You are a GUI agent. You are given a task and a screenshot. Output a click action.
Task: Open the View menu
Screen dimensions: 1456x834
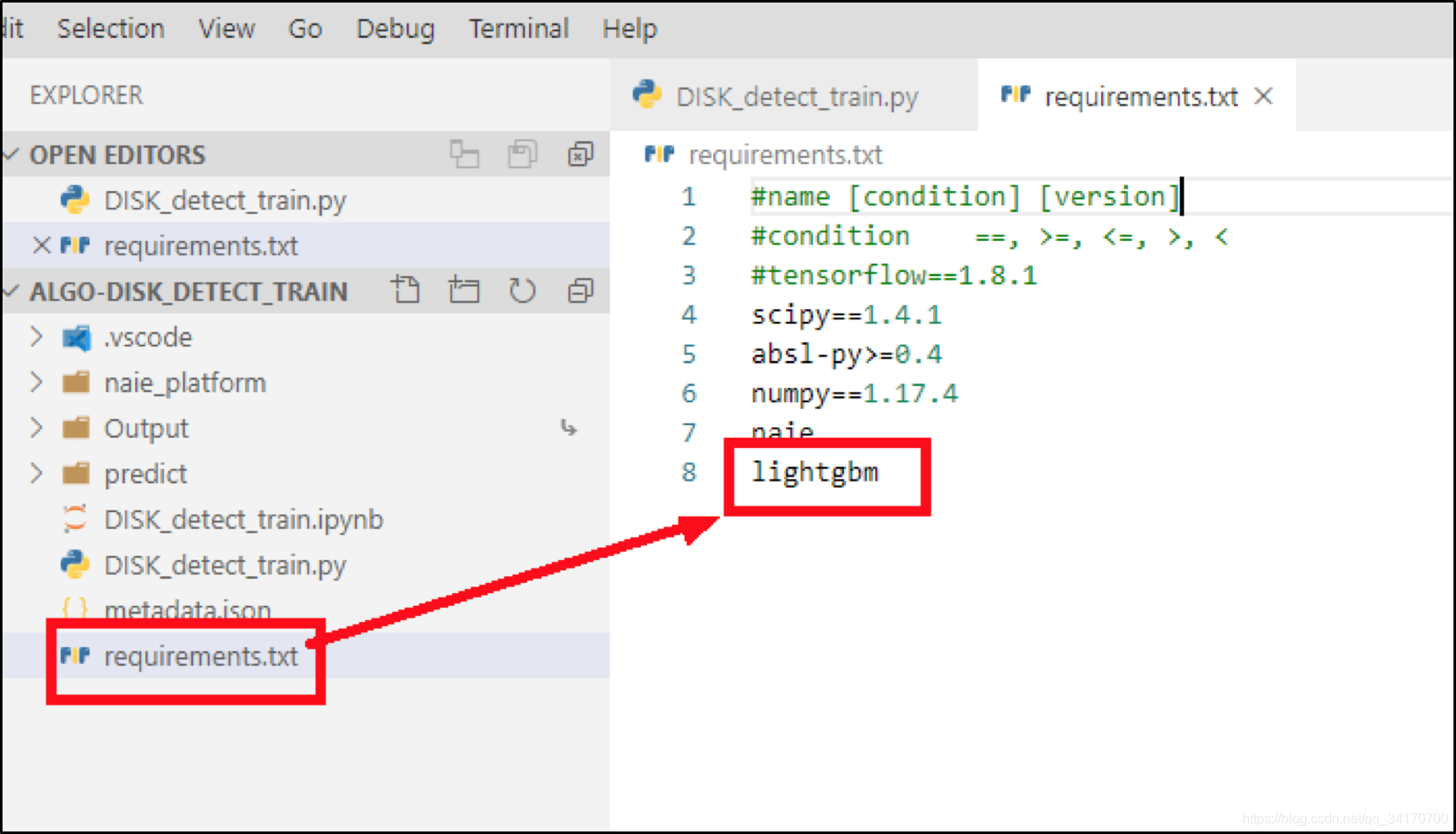(x=226, y=29)
